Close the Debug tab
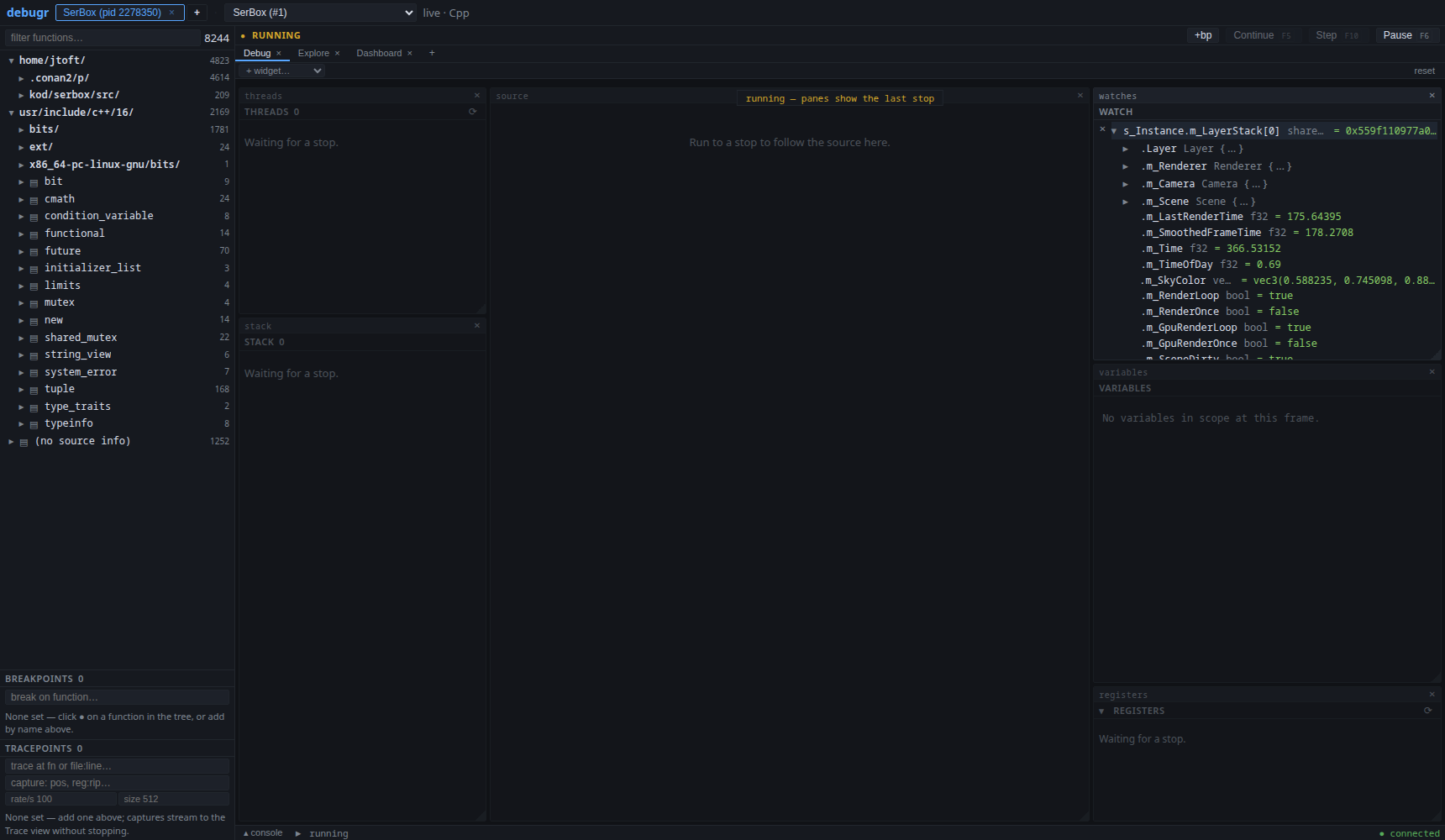 tap(279, 54)
